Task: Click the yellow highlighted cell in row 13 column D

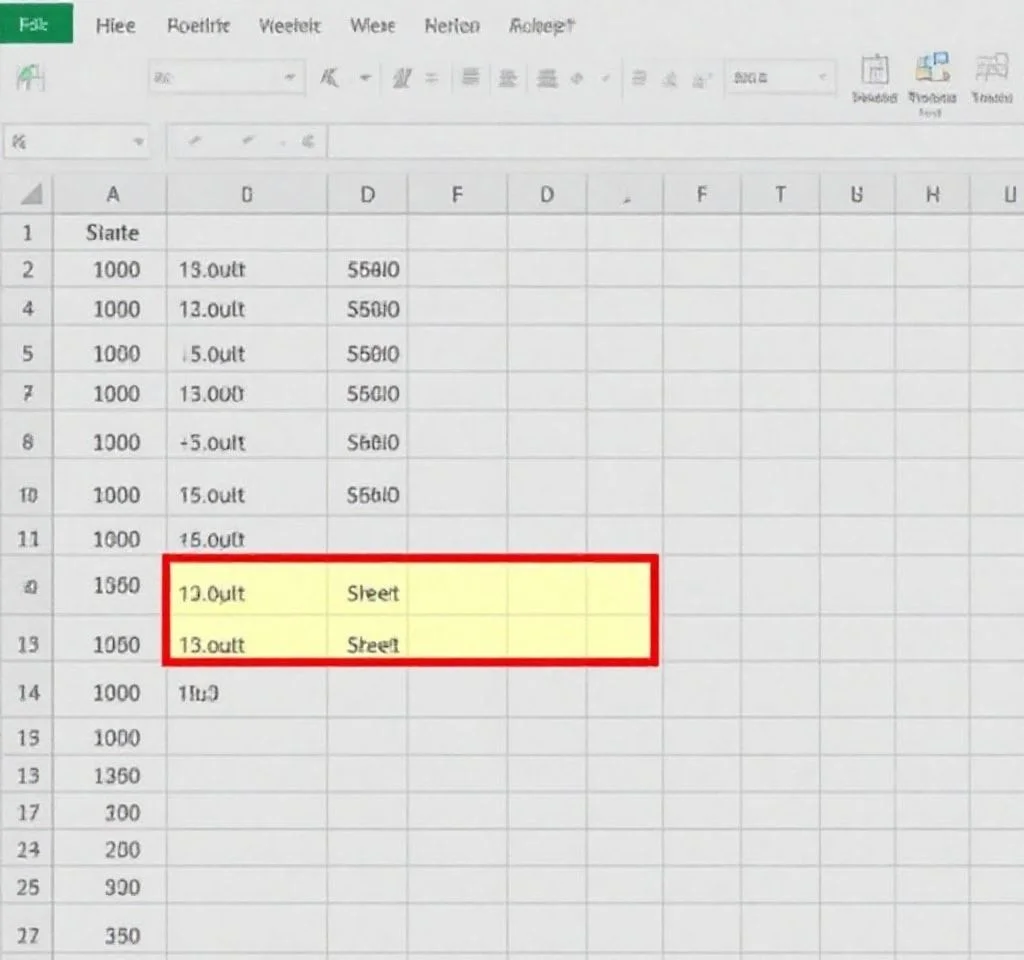Action: pos(372,645)
